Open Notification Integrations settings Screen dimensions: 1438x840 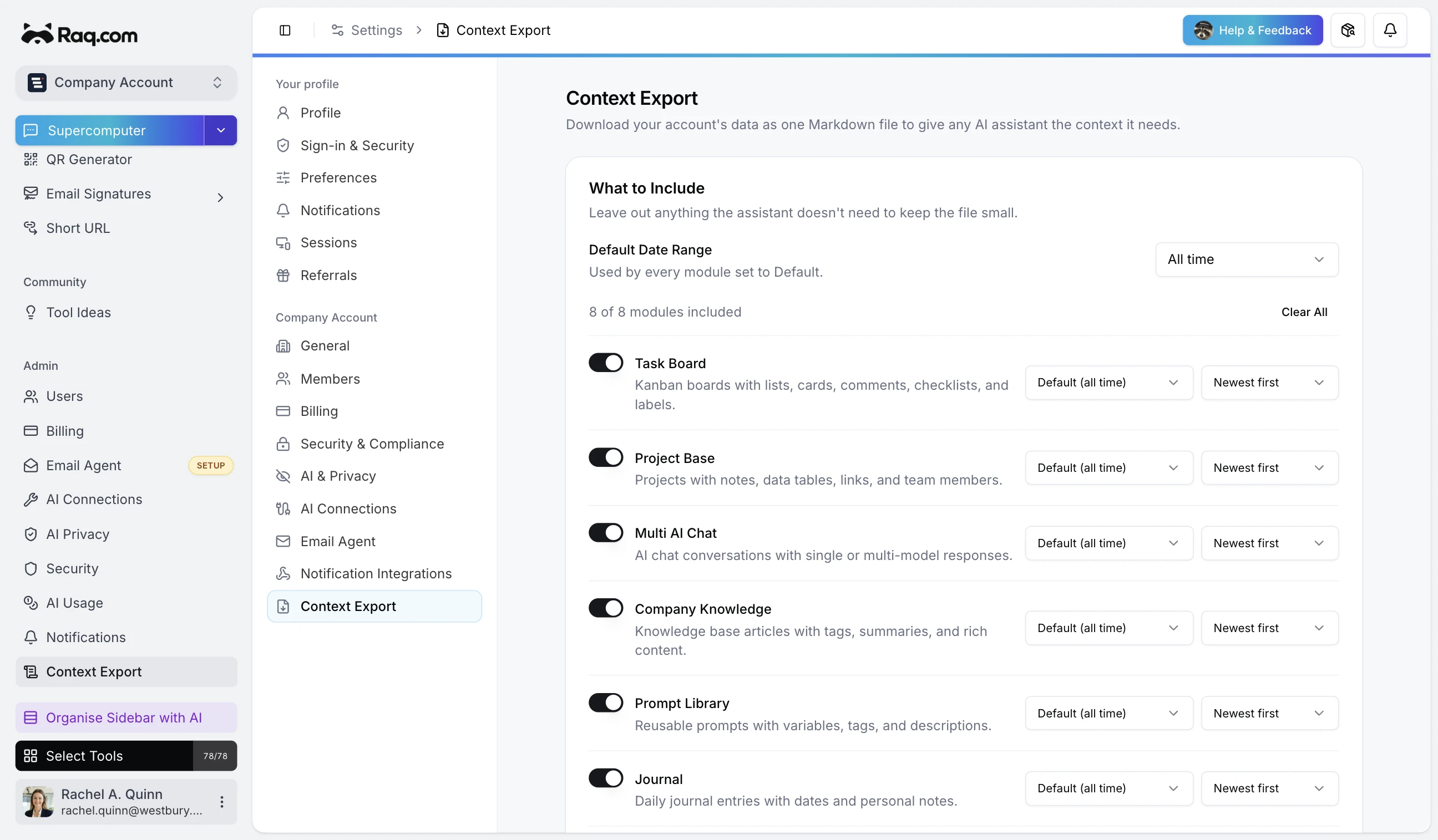click(374, 574)
